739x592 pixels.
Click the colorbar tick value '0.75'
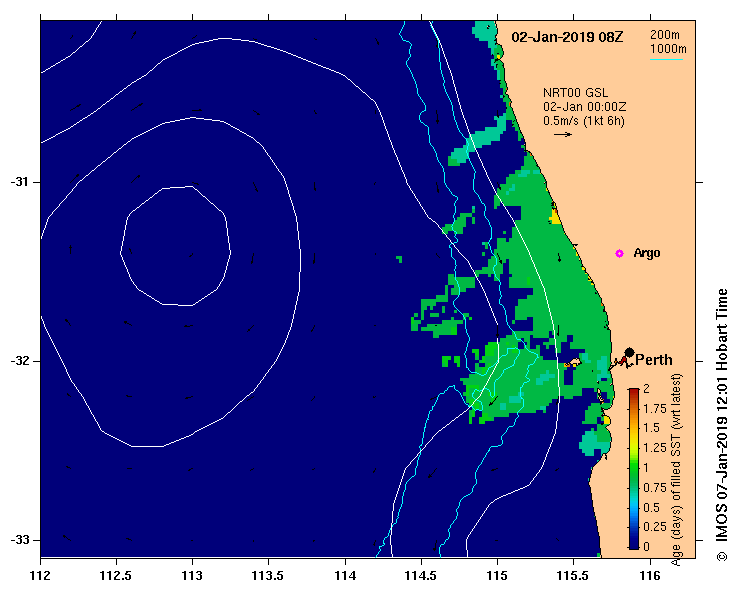(x=655, y=488)
